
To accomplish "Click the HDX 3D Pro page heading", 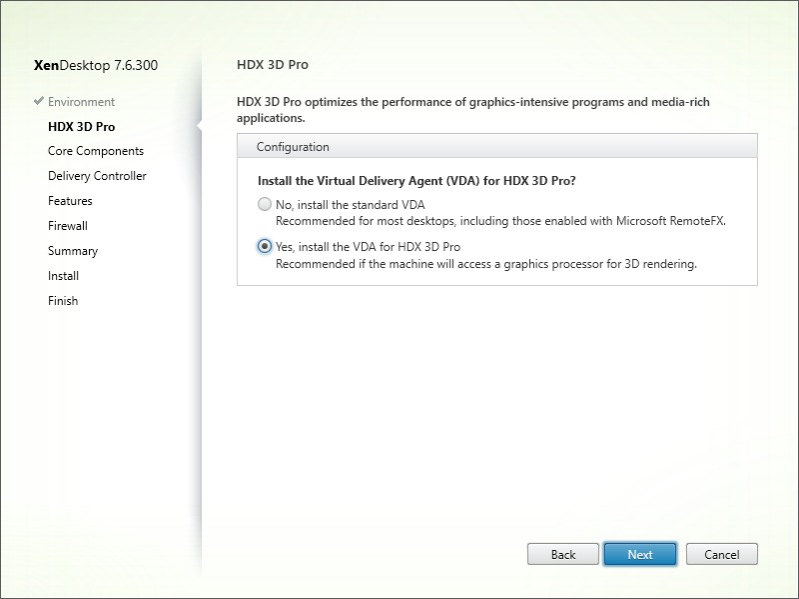I will pos(273,65).
